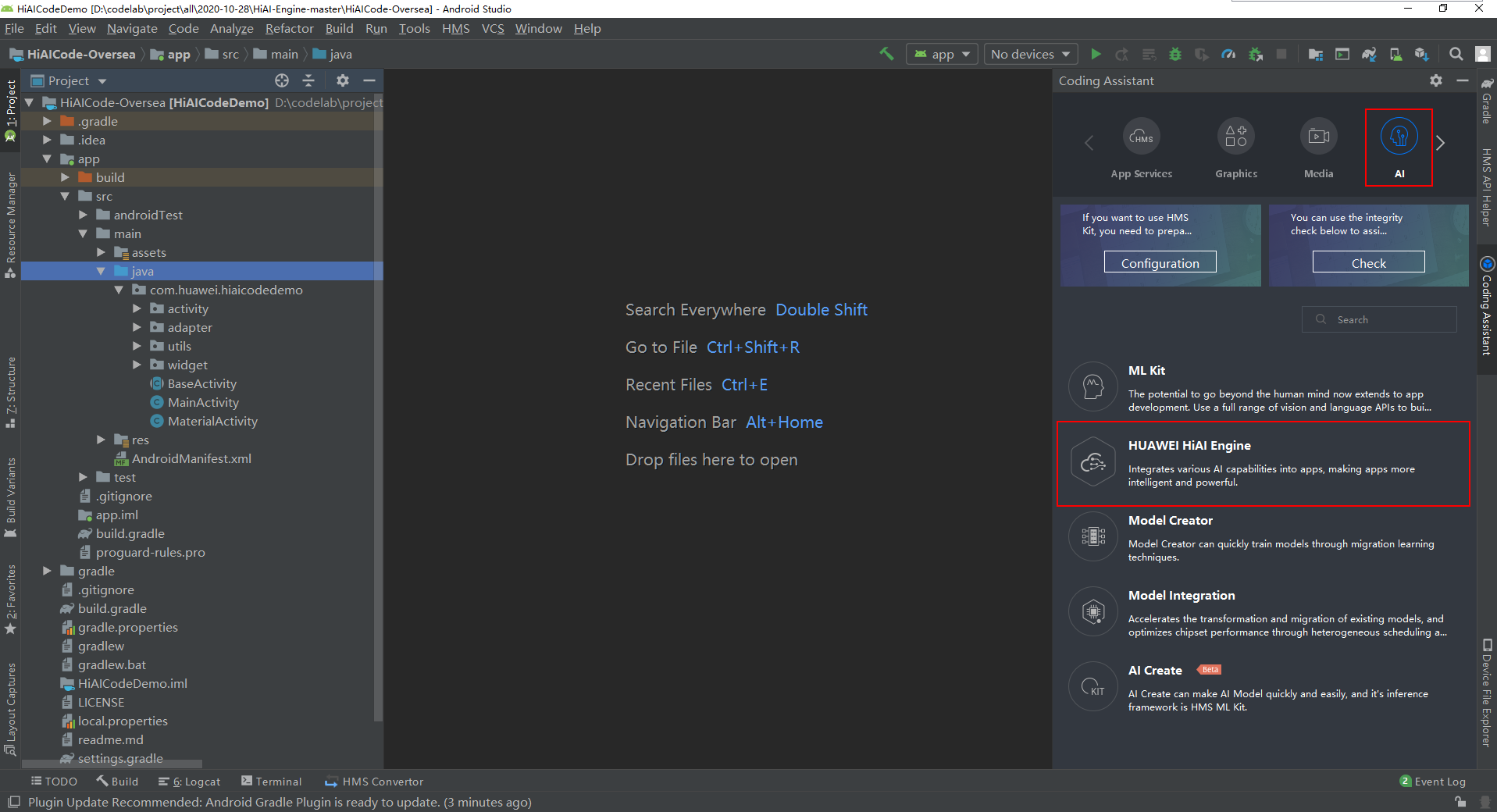This screenshot has height=812, width=1497.
Task: Switch to the Terminal tool tab
Action: [x=271, y=782]
